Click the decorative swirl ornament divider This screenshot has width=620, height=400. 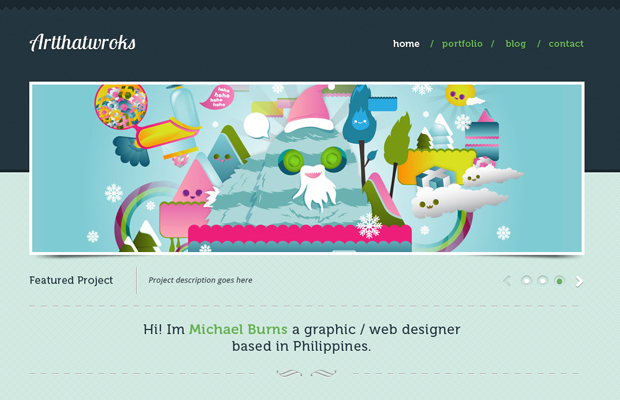pos(306,373)
